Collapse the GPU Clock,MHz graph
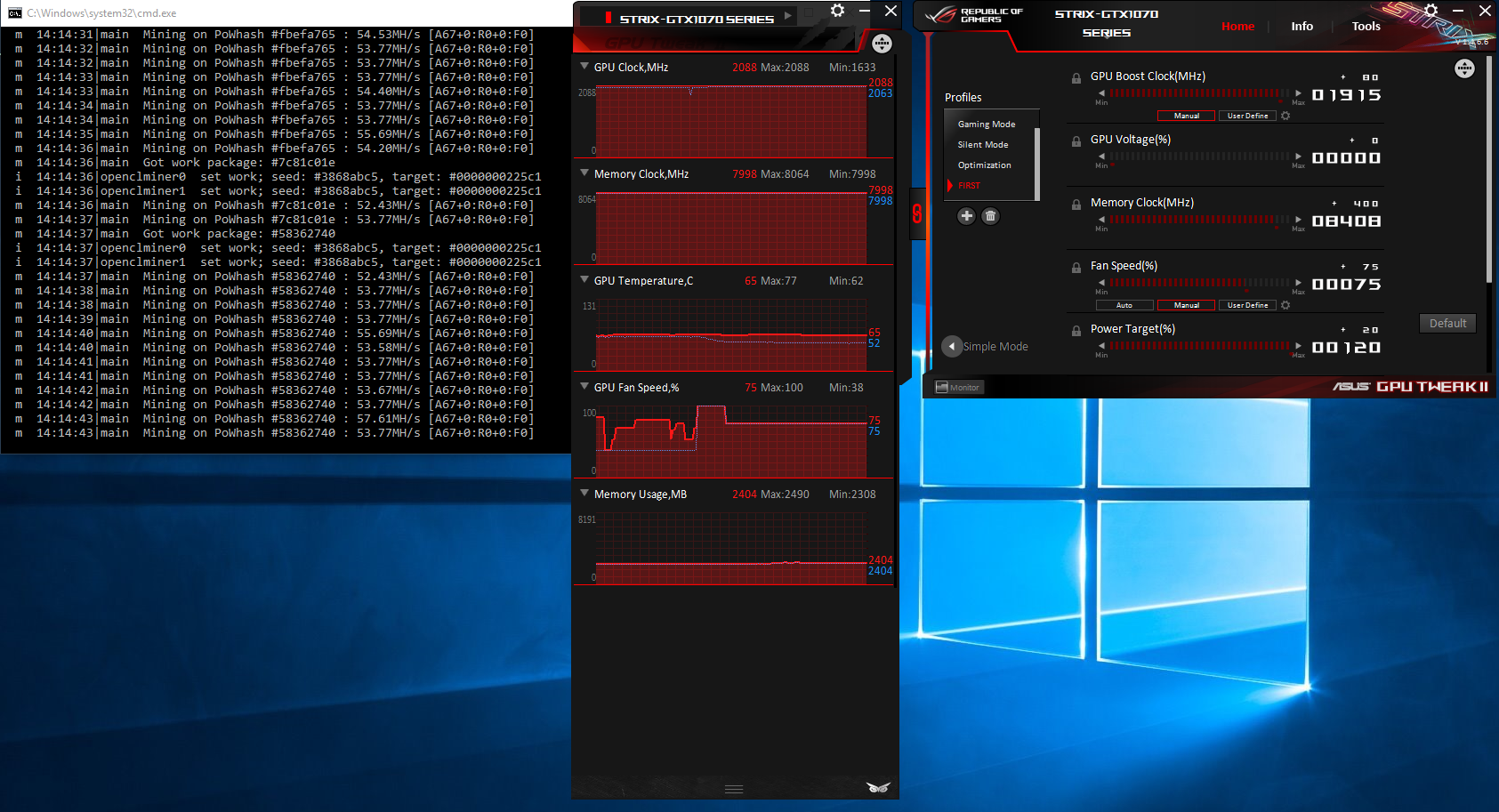 [x=584, y=67]
